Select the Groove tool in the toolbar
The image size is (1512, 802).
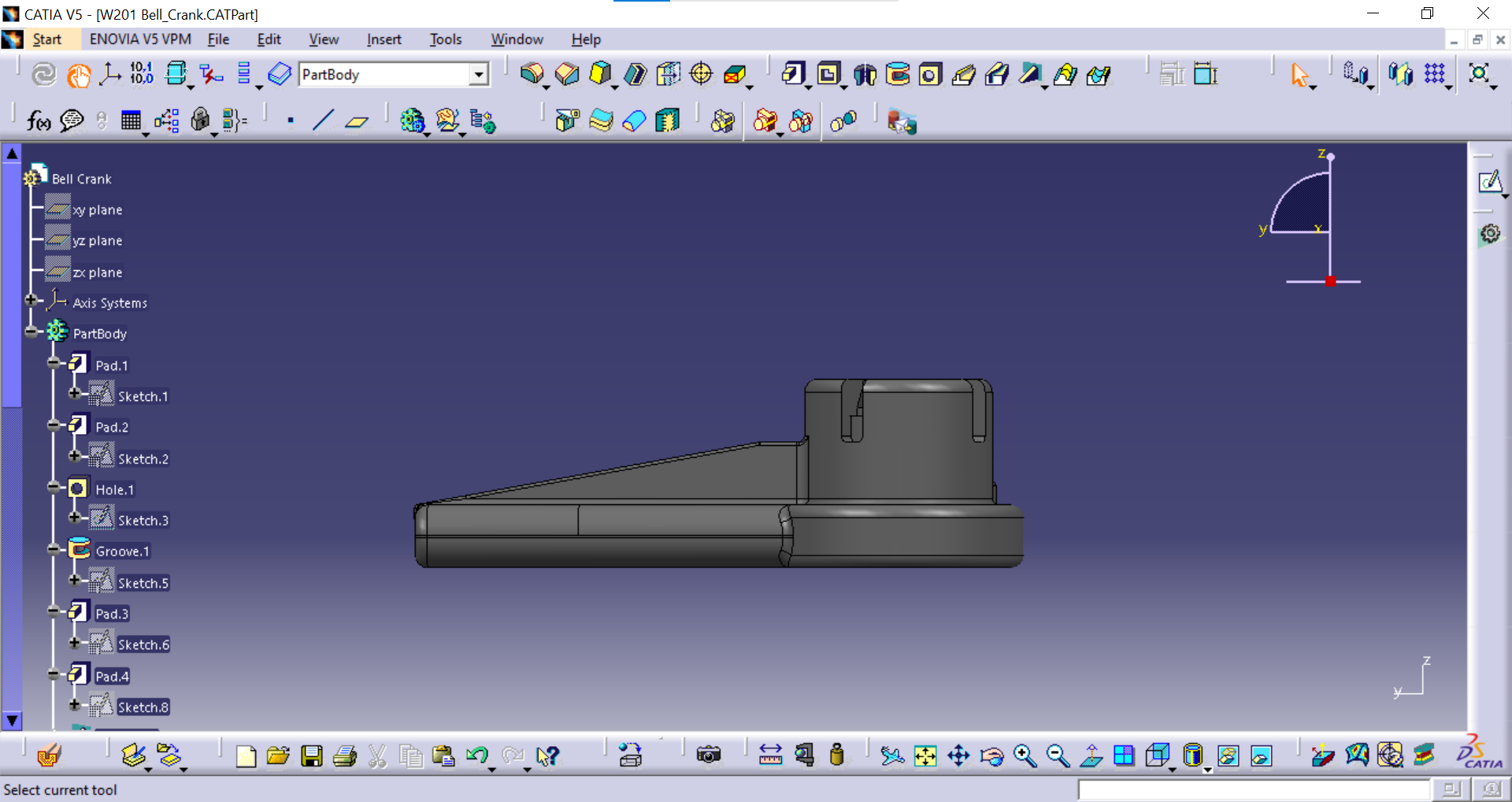pos(898,74)
